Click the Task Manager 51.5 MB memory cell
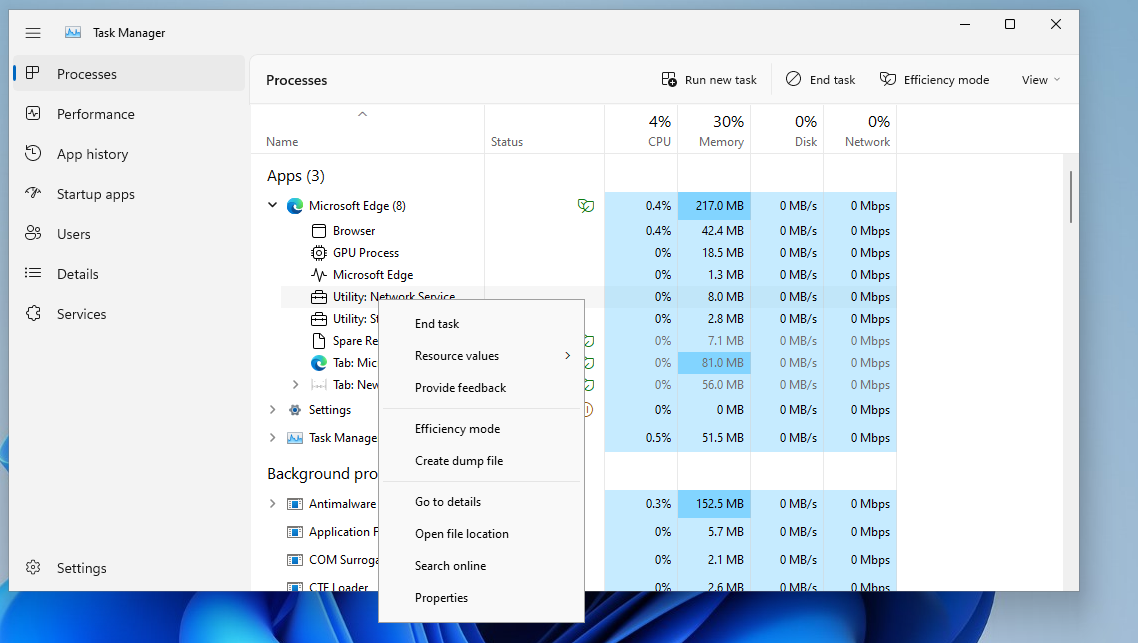 (714, 438)
